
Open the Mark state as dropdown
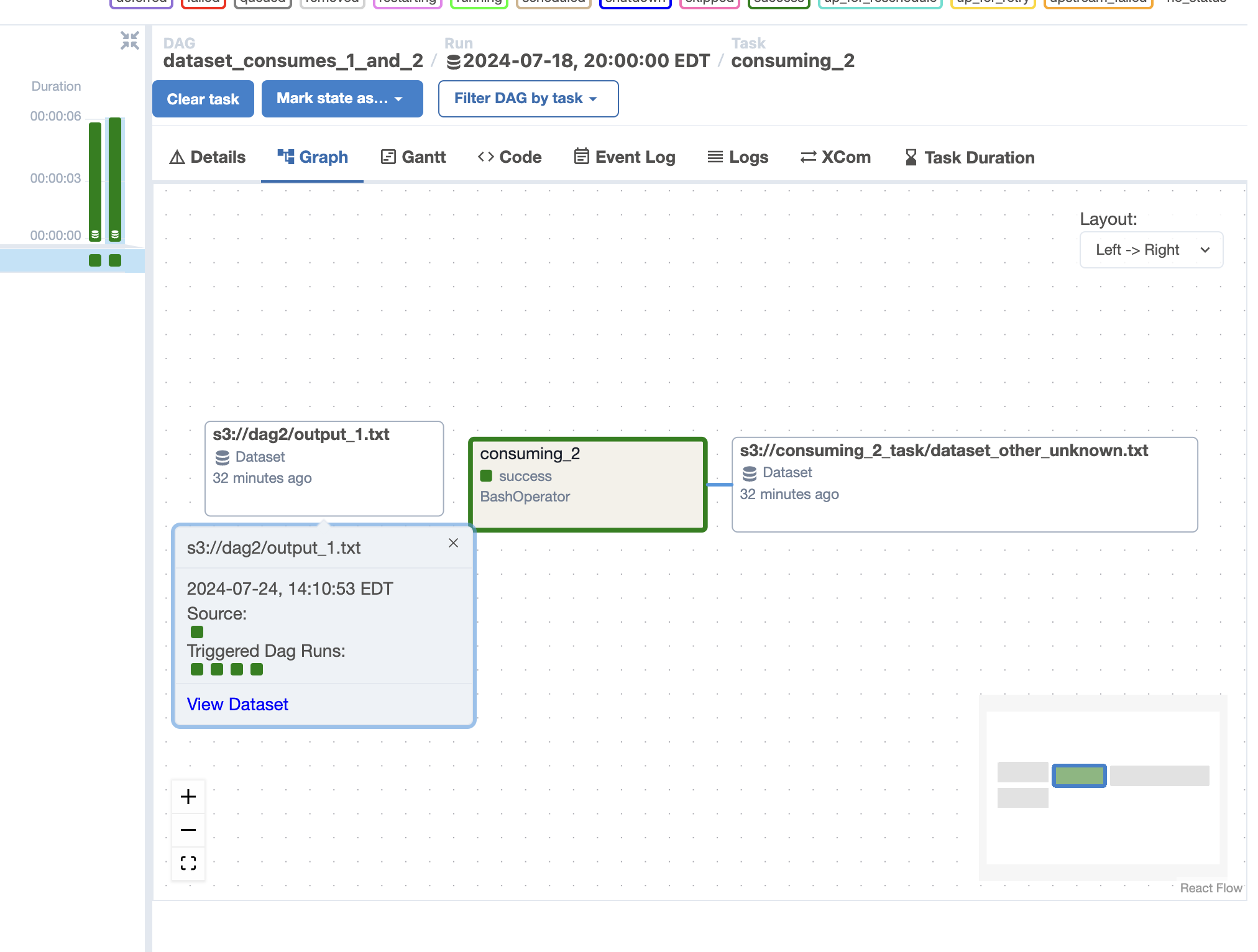tap(342, 99)
